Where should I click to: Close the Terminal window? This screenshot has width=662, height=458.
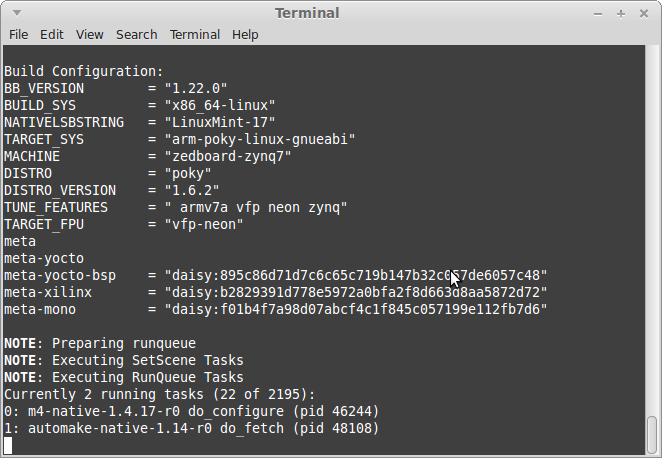[644, 14]
